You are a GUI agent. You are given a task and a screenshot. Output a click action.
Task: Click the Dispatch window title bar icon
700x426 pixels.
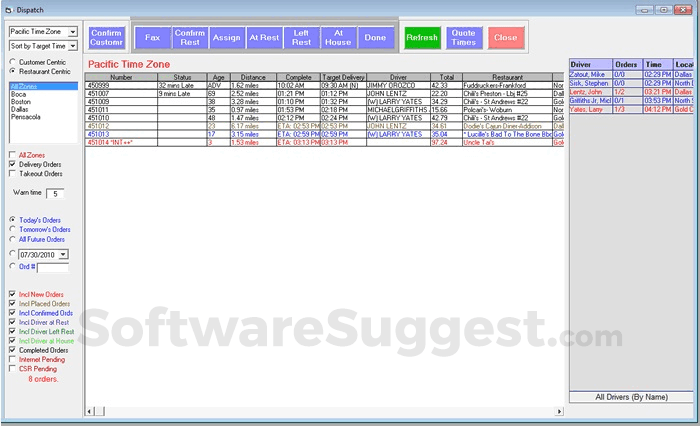(x=8, y=10)
